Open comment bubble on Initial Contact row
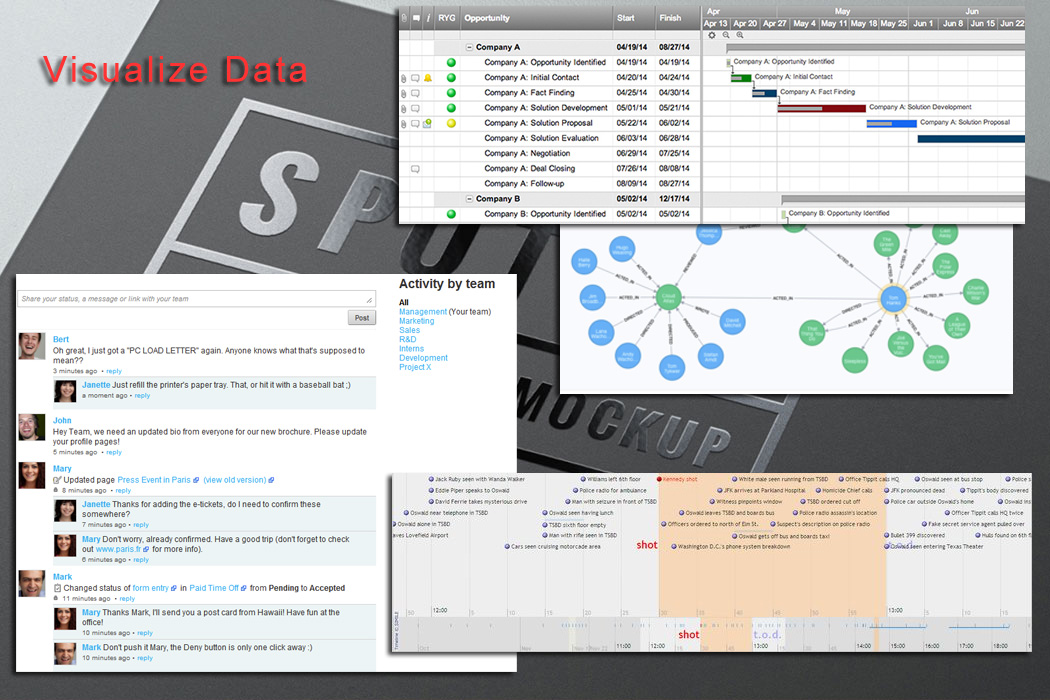 [415, 78]
